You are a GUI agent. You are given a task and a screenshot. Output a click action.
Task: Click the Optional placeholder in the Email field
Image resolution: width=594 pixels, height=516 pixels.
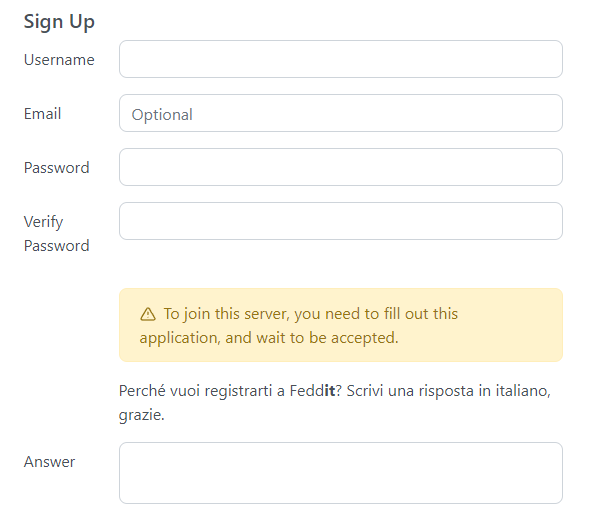click(x=162, y=115)
